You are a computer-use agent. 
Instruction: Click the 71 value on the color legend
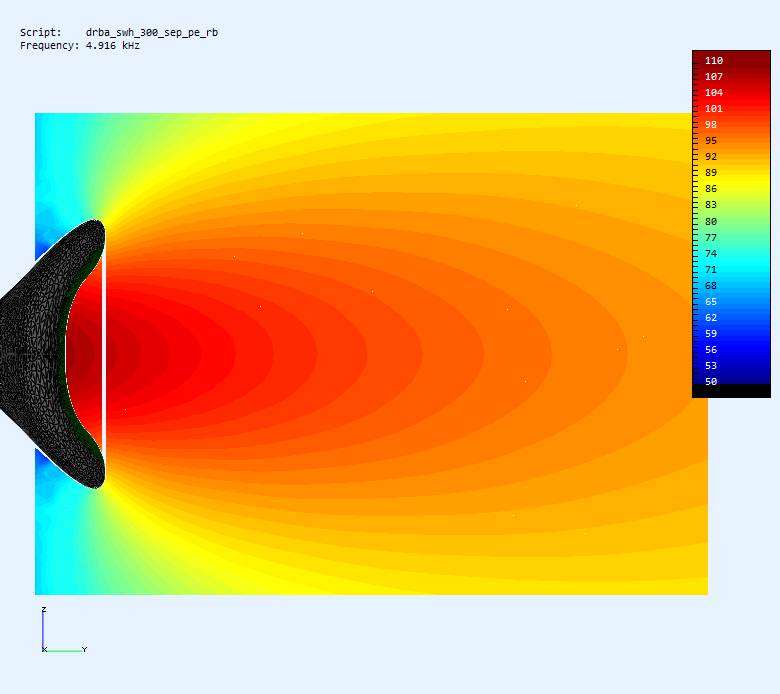coord(711,270)
